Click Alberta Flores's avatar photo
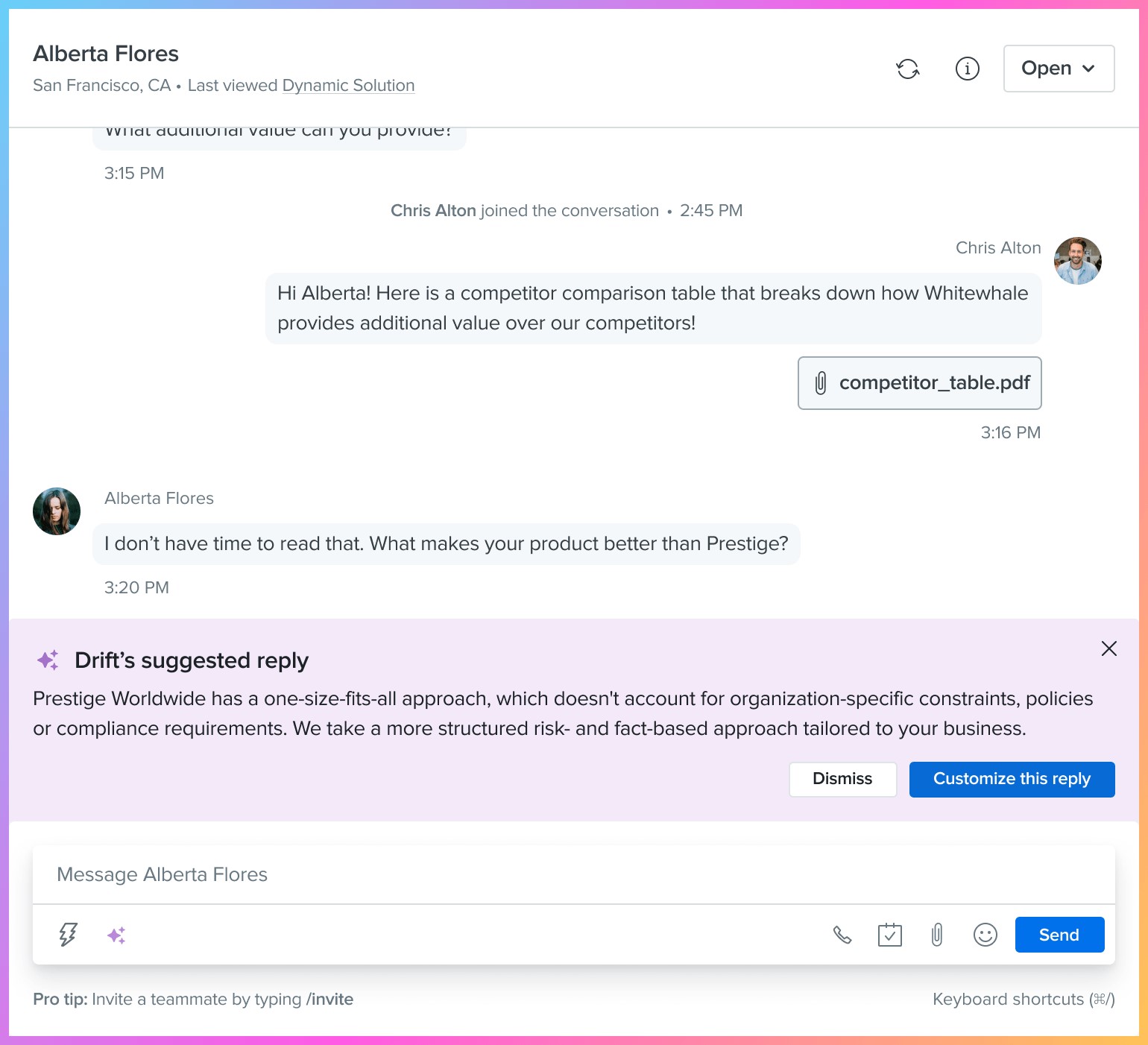 [56, 511]
